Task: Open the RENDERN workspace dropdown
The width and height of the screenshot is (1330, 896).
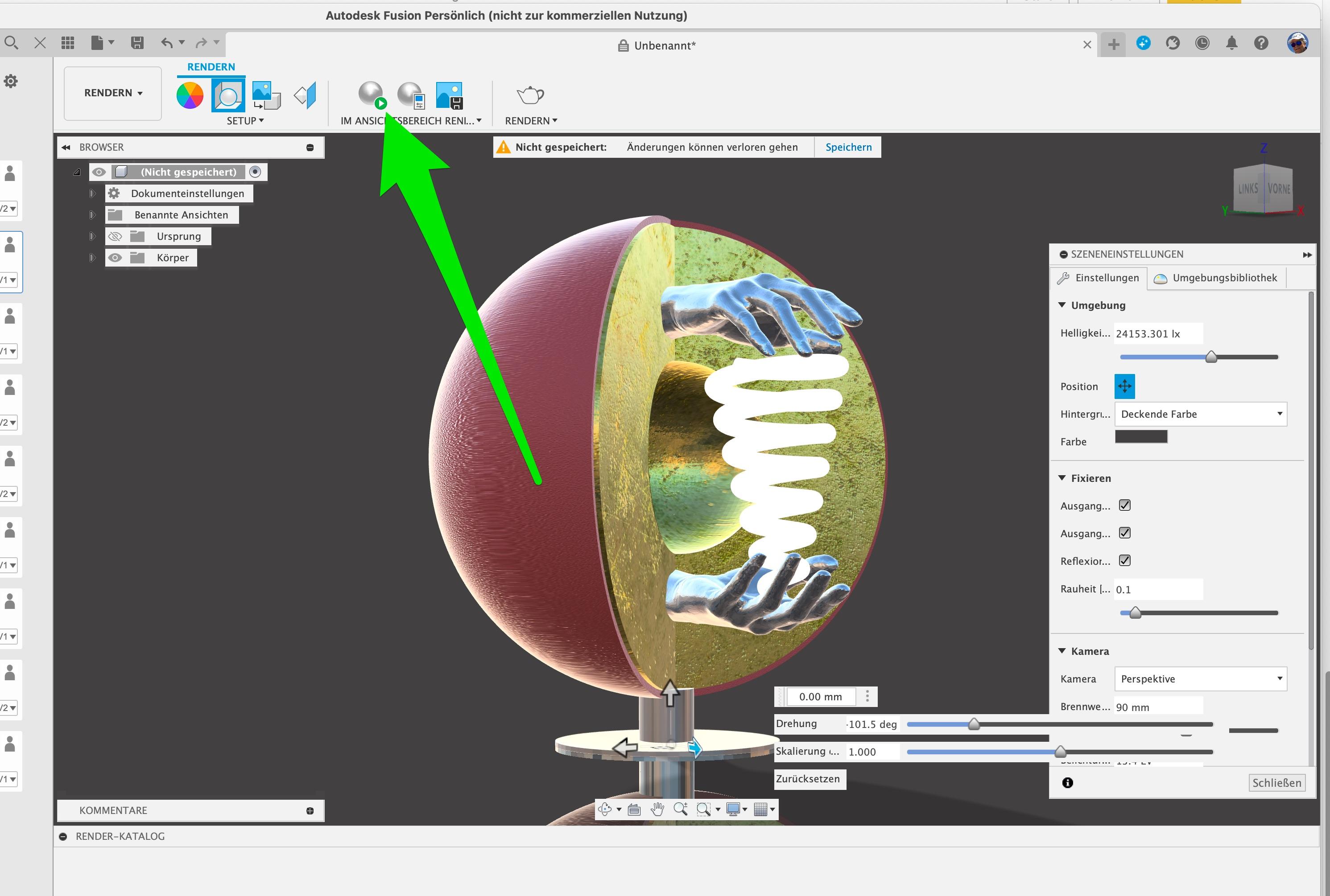Action: click(x=113, y=93)
